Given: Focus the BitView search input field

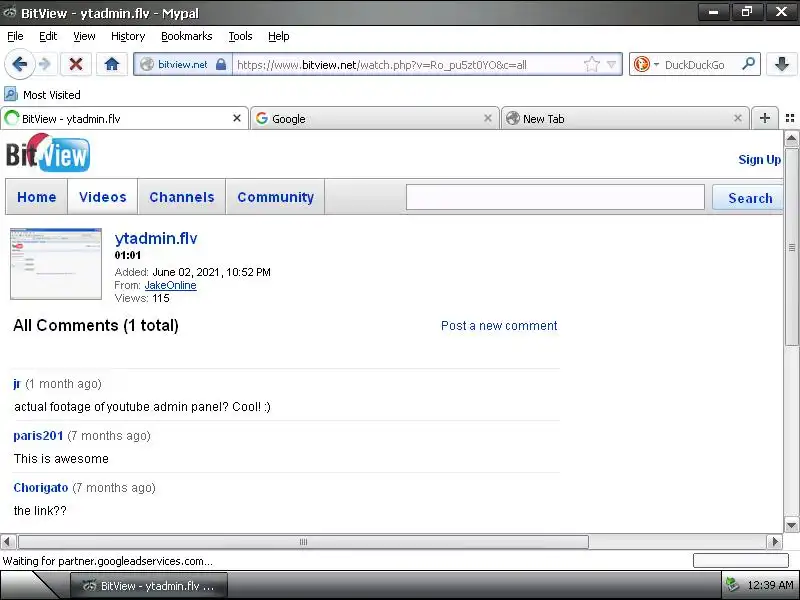Looking at the screenshot, I should coord(555,197).
